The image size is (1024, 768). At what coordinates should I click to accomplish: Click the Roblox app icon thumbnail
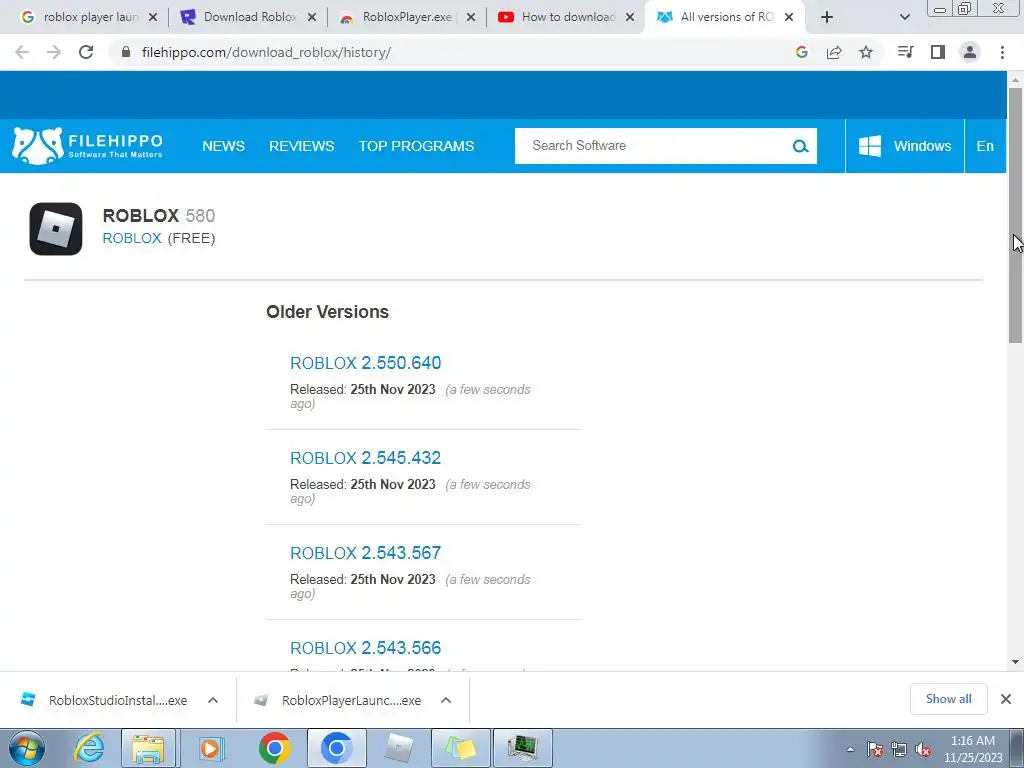(56, 229)
